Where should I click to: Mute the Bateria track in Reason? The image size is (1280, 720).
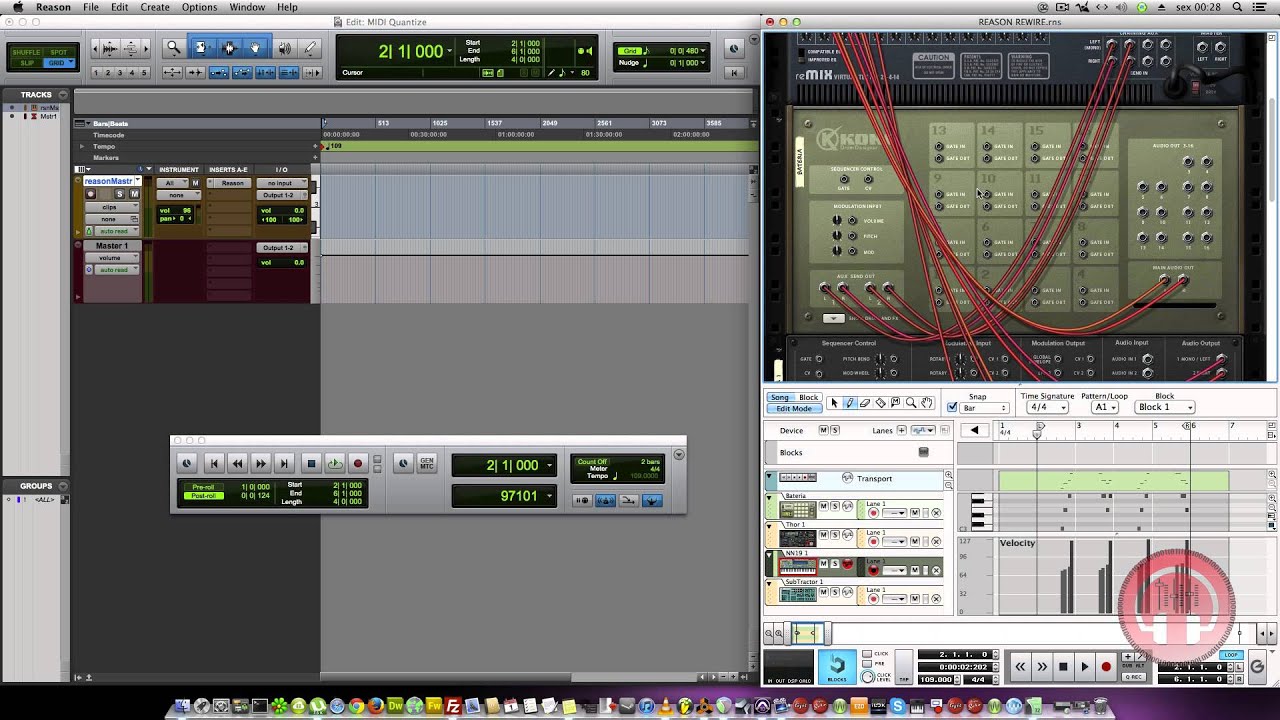tap(824, 507)
